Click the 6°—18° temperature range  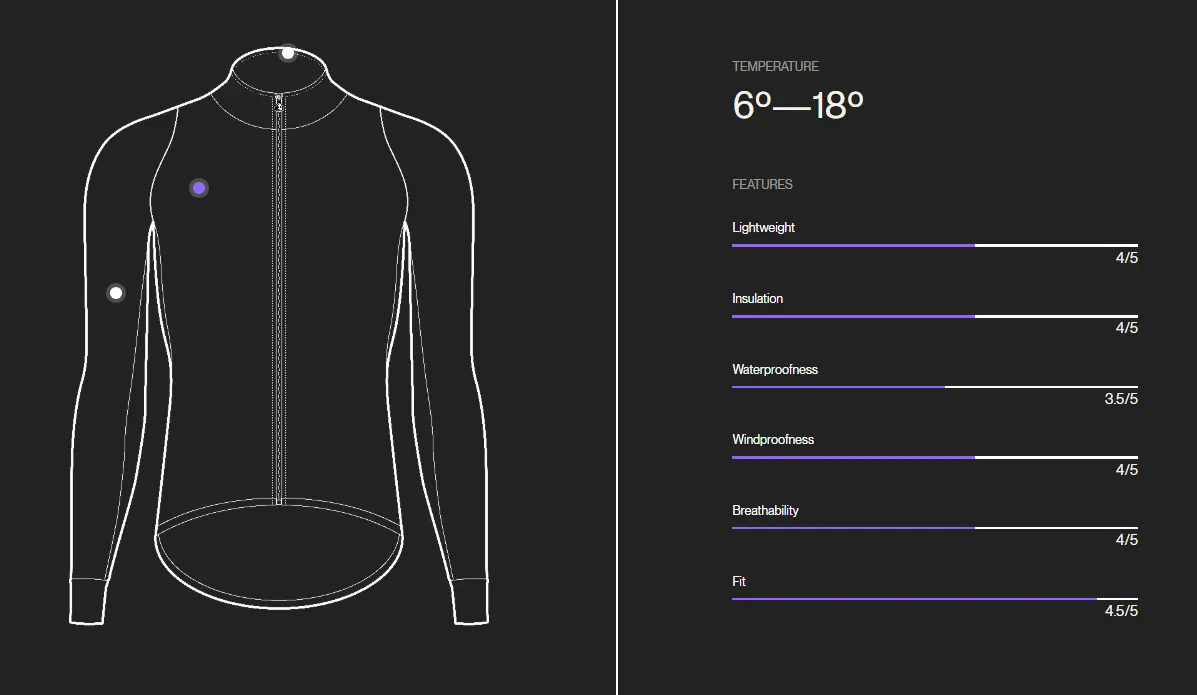click(798, 105)
